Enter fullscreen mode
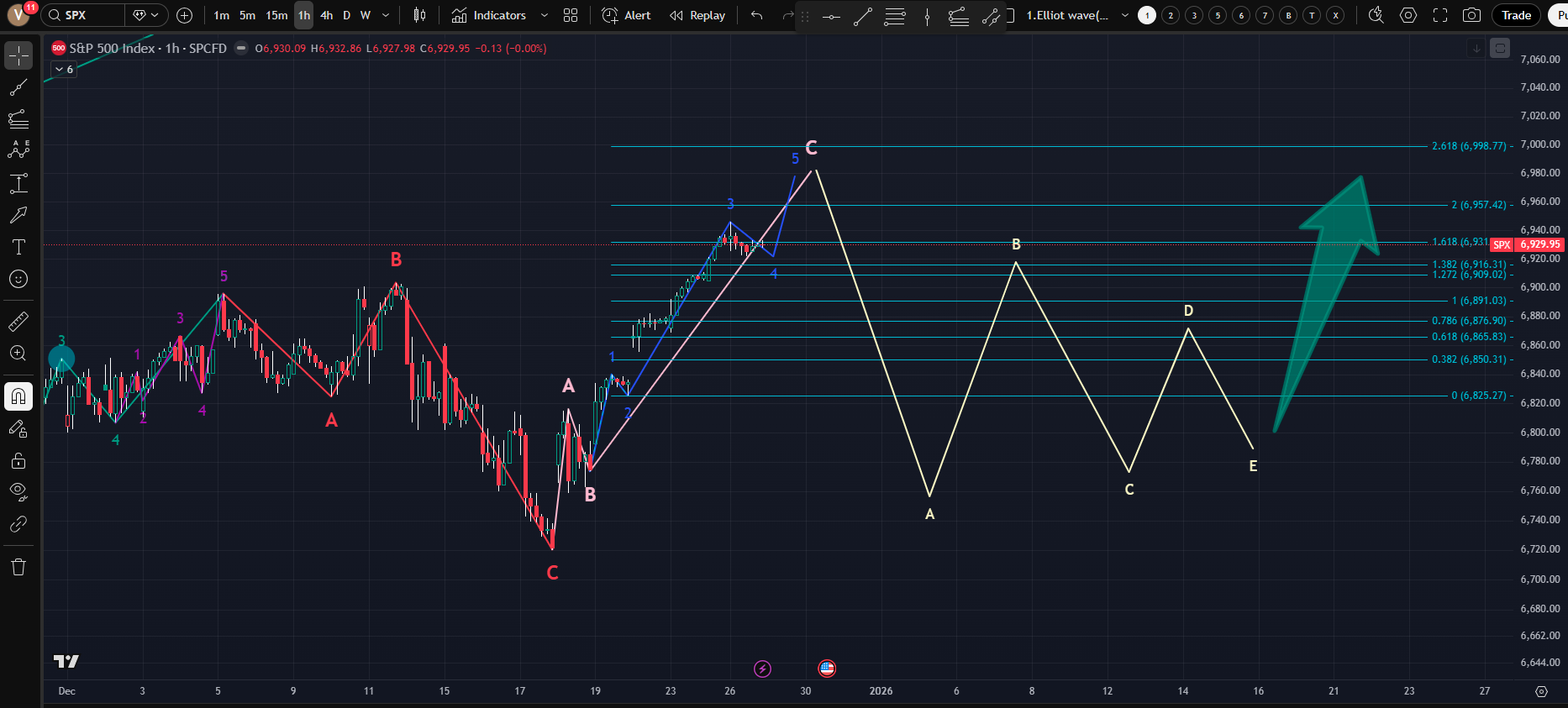This screenshot has height=708, width=1568. [1440, 15]
